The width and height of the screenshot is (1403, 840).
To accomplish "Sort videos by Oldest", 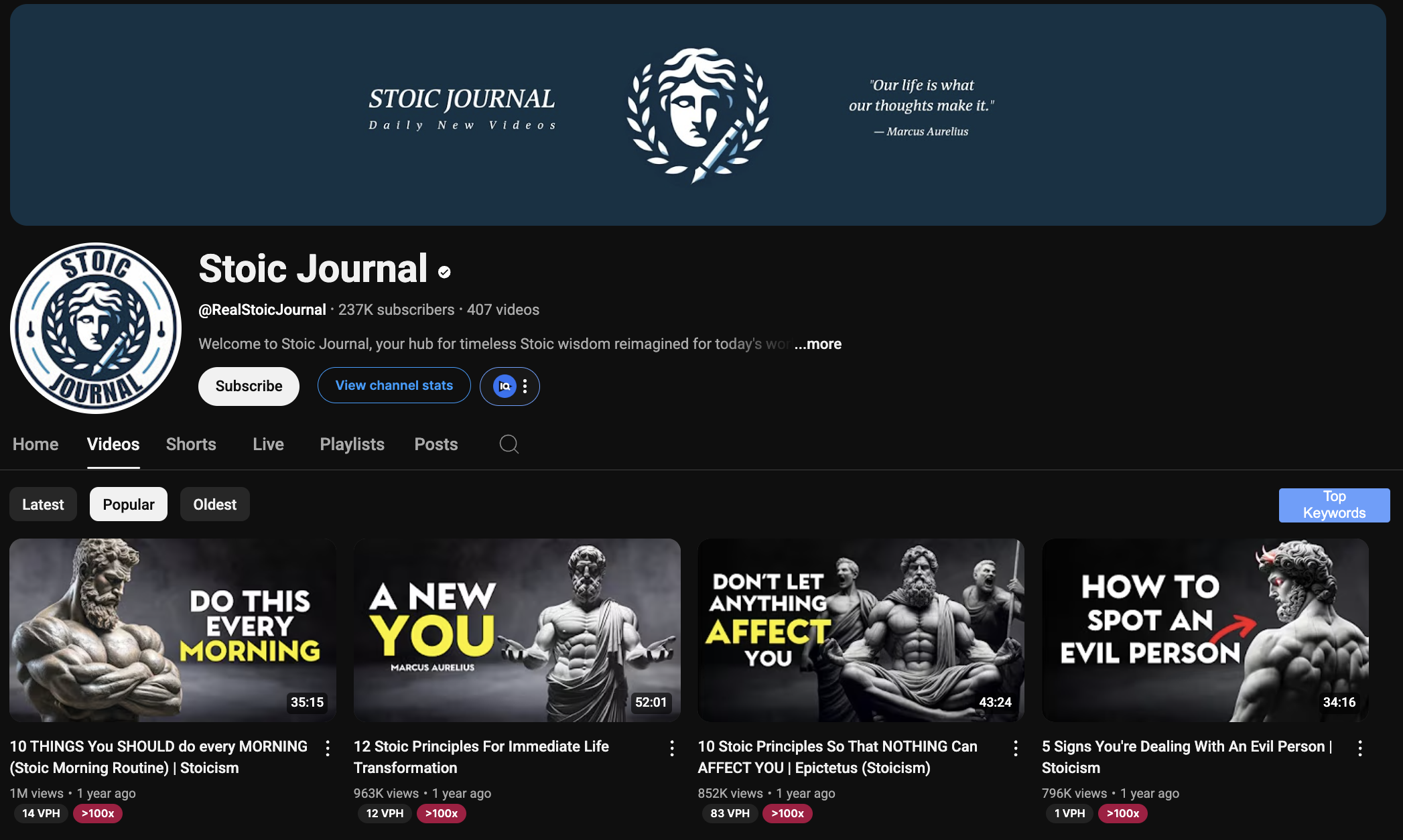I will click(x=215, y=504).
